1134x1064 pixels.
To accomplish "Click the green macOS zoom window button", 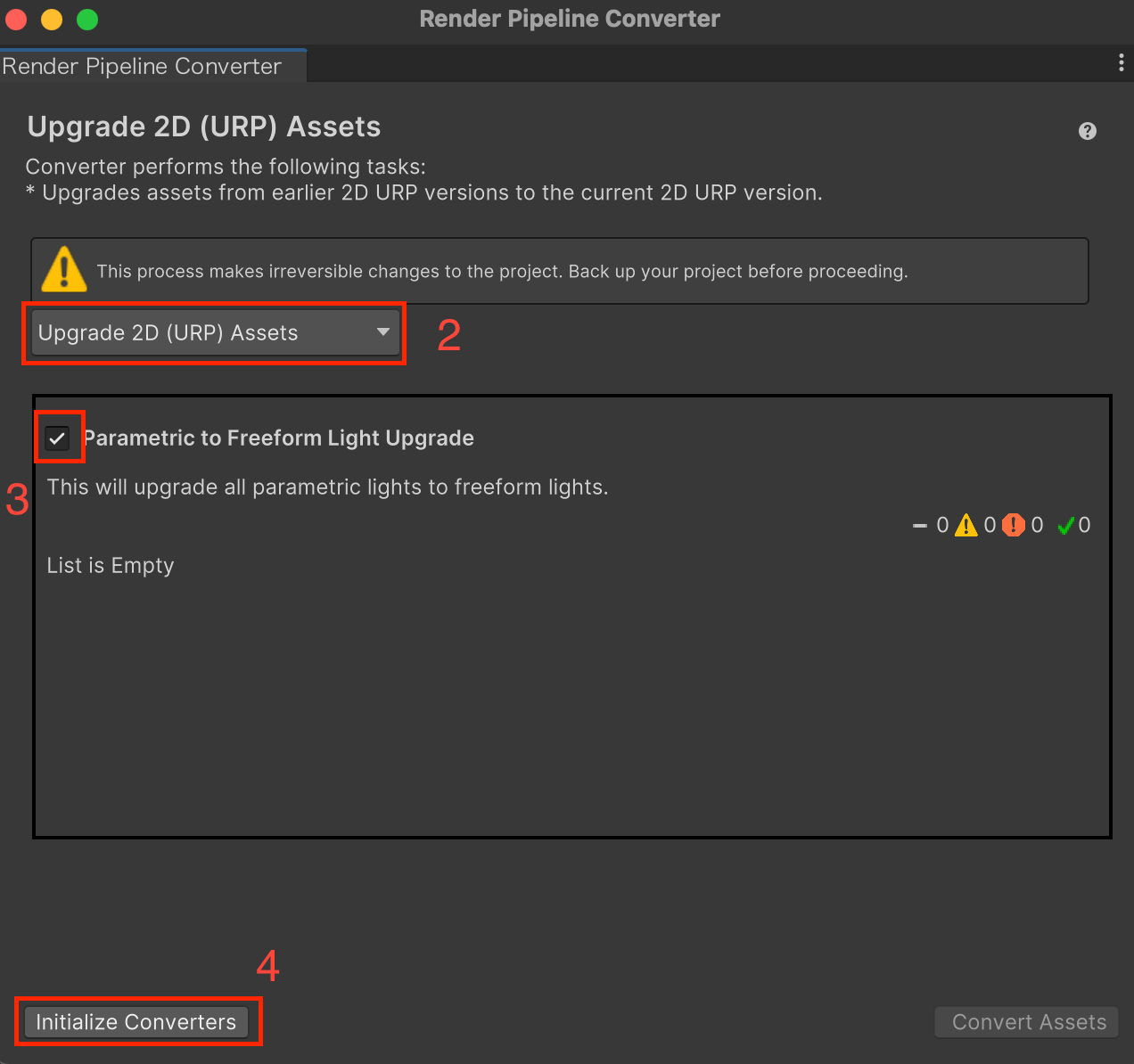I will pyautogui.click(x=87, y=19).
